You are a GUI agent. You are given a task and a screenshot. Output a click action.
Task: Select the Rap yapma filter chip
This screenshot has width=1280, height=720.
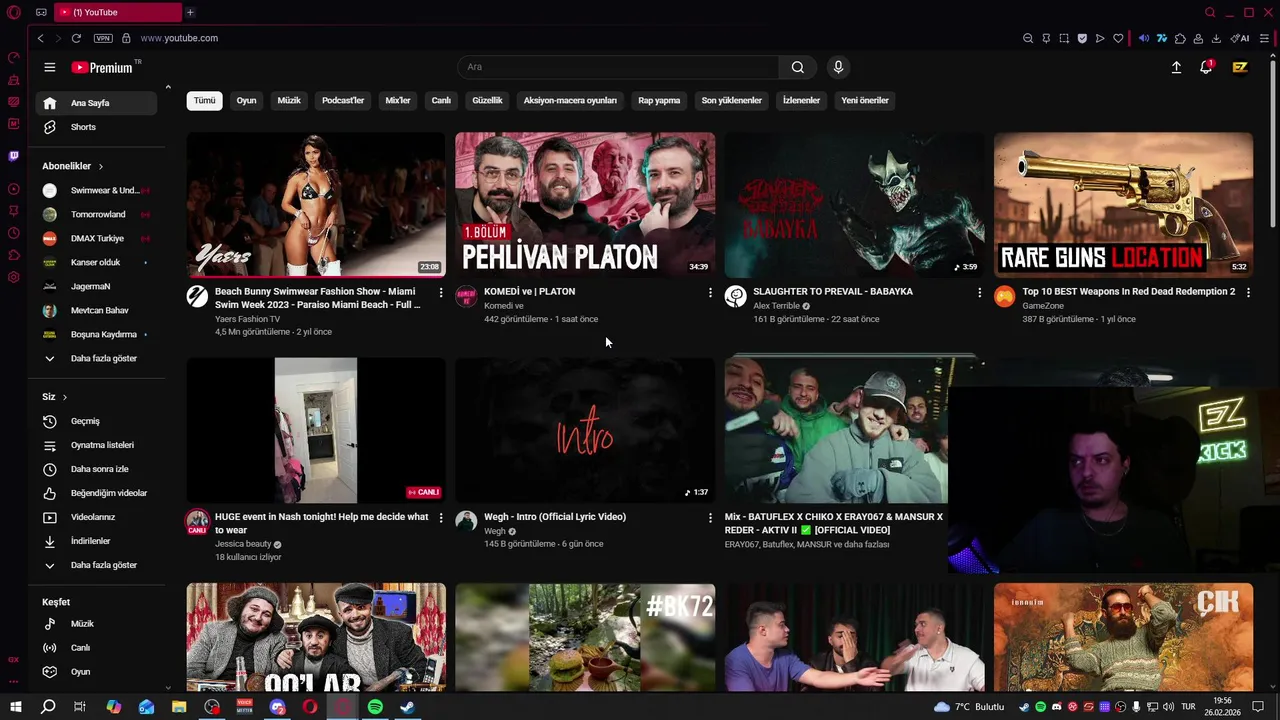pyautogui.click(x=659, y=100)
